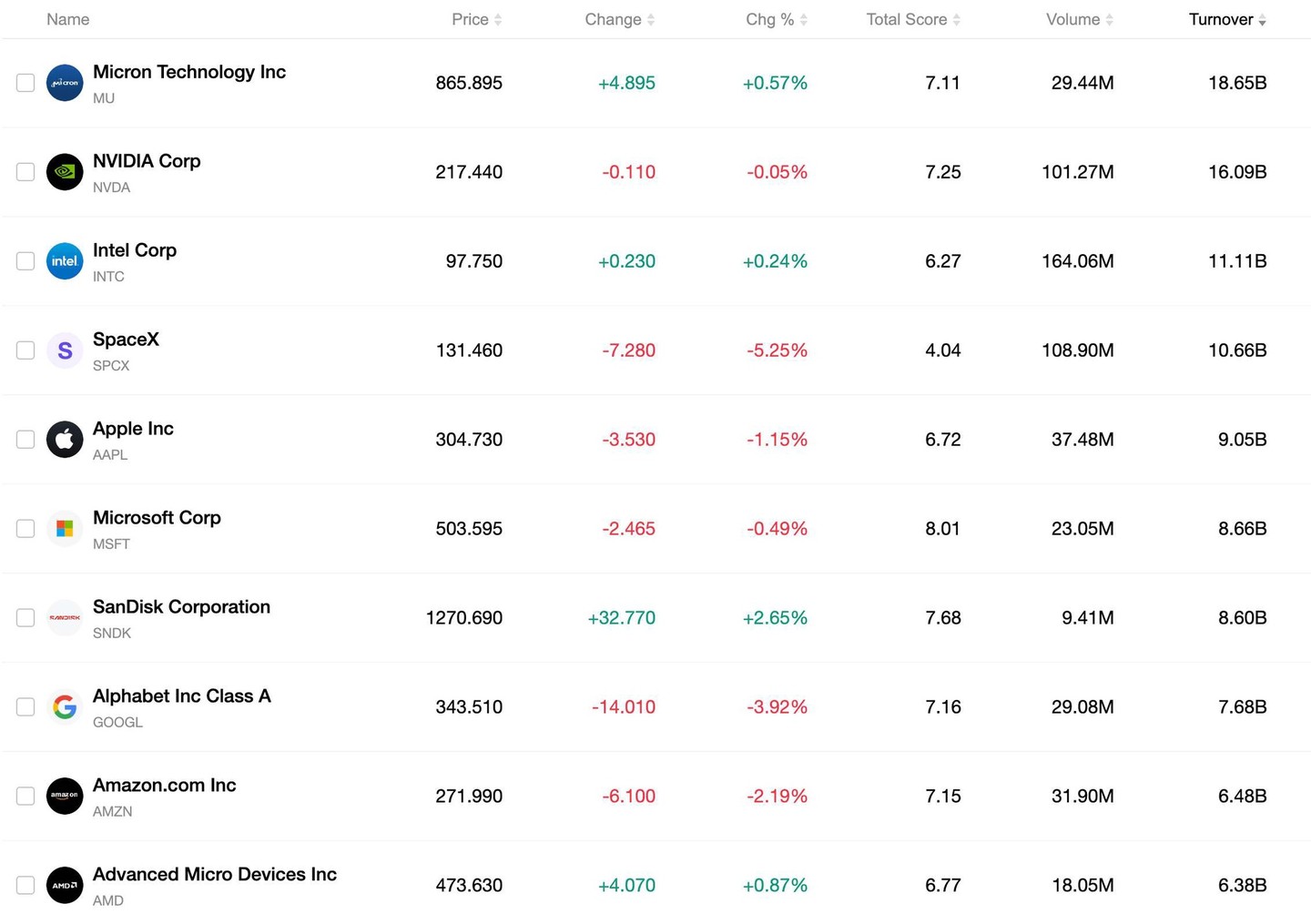Image resolution: width=1311 pixels, height=924 pixels.
Task: Click the AMD logo icon
Action: click(65, 886)
